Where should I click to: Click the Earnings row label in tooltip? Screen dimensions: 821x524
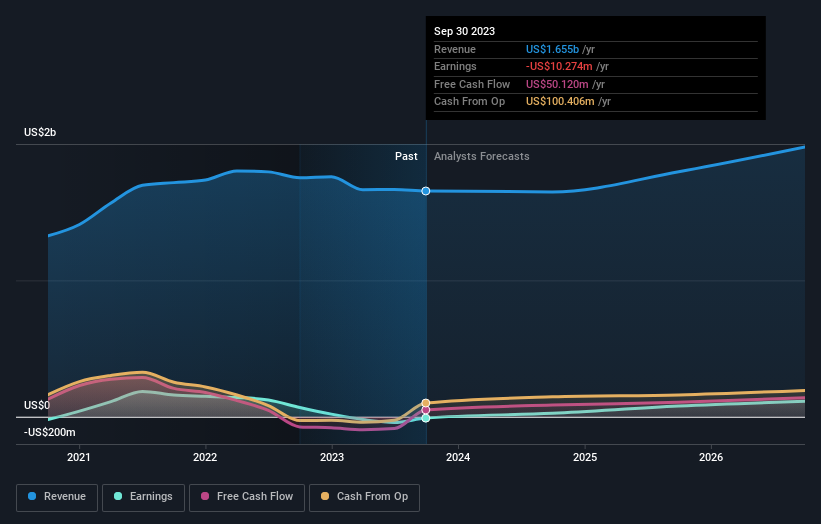pos(456,66)
